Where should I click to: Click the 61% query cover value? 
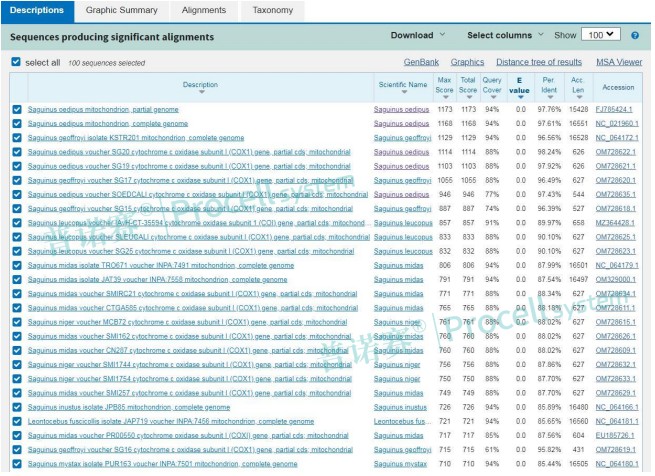click(x=492, y=450)
